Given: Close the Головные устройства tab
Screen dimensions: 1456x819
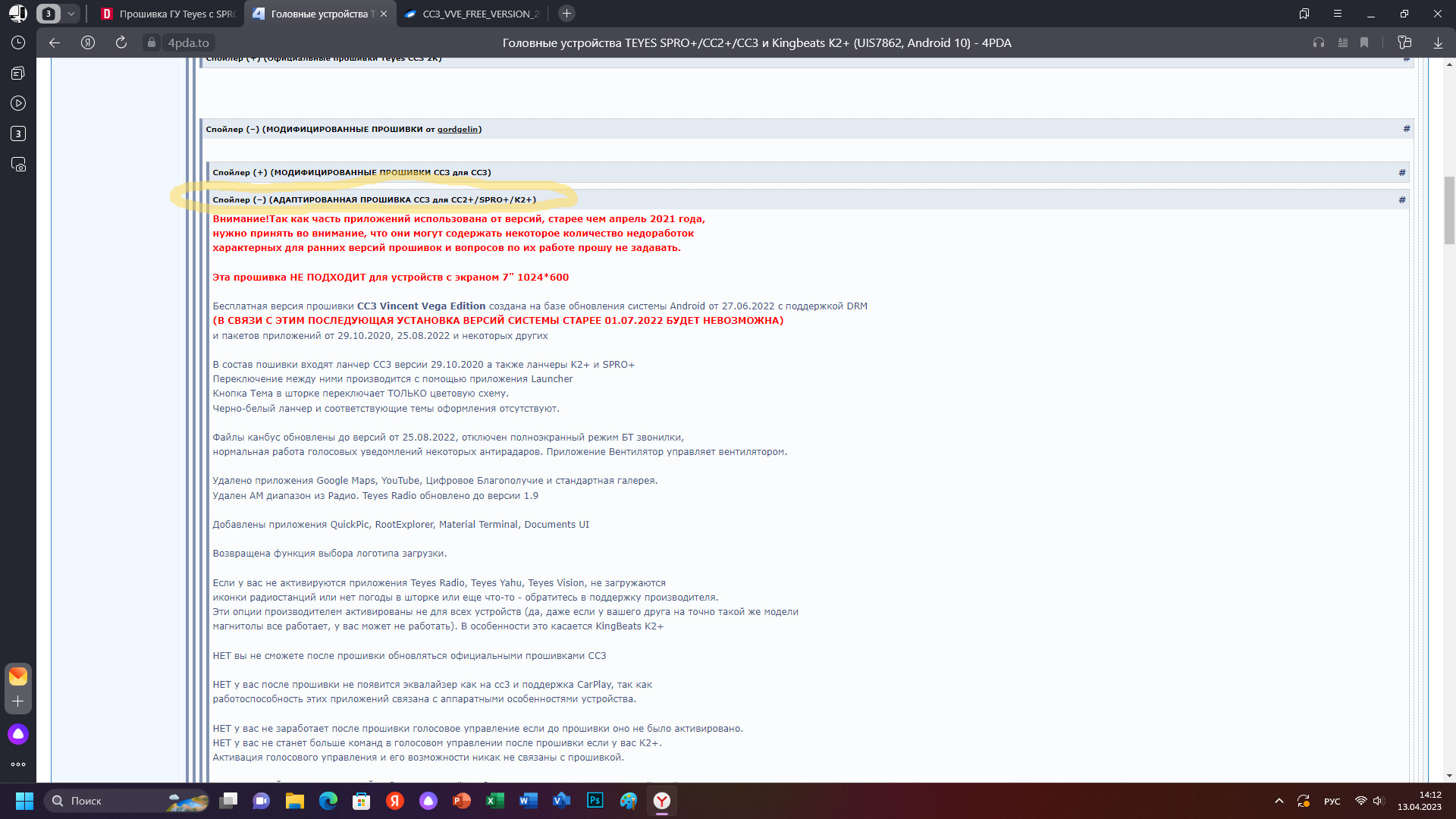Looking at the screenshot, I should (384, 14).
